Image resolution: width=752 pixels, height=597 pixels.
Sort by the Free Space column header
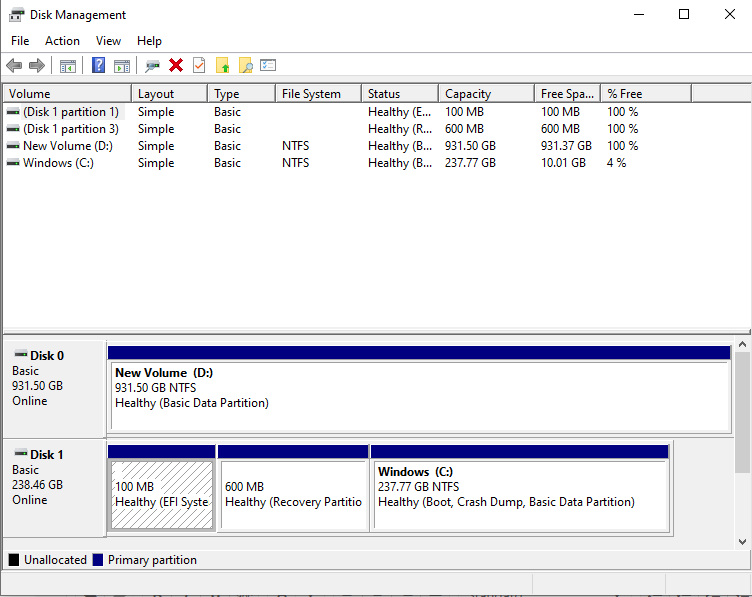(x=568, y=94)
